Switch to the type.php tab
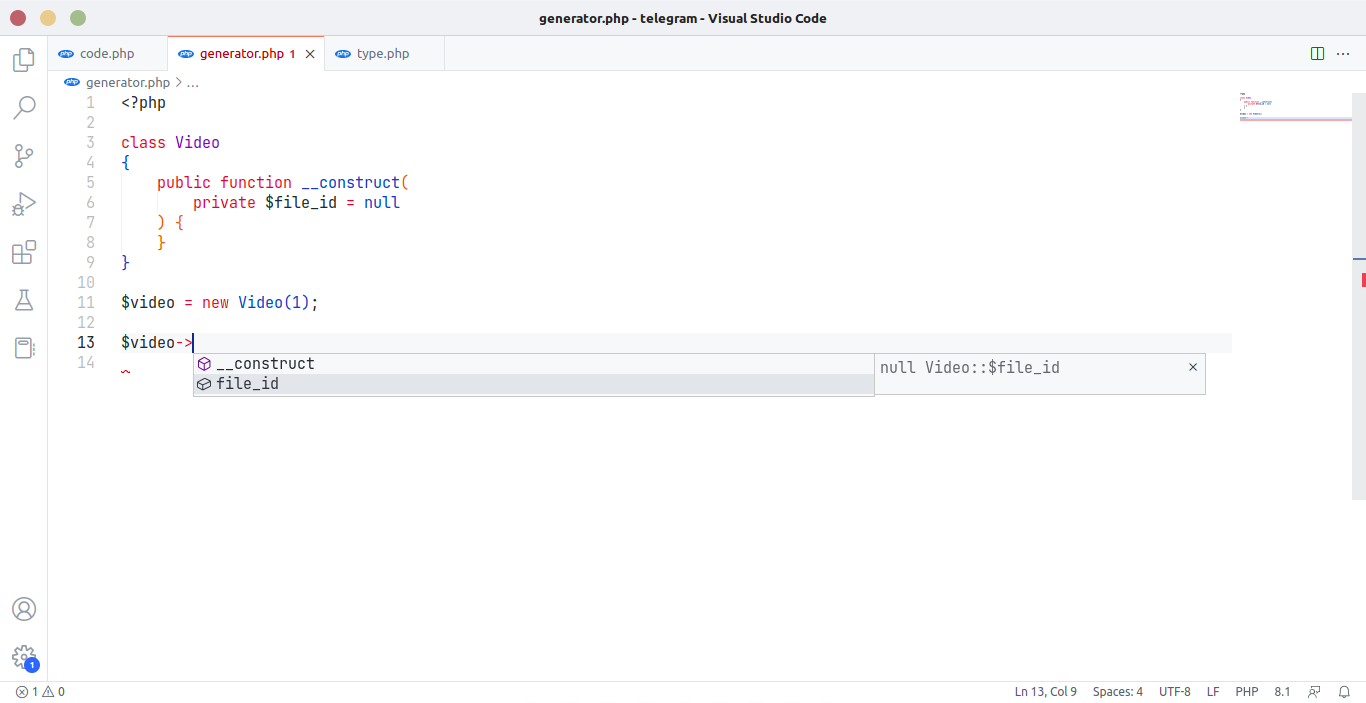The height and width of the screenshot is (703, 1366). pos(383,54)
